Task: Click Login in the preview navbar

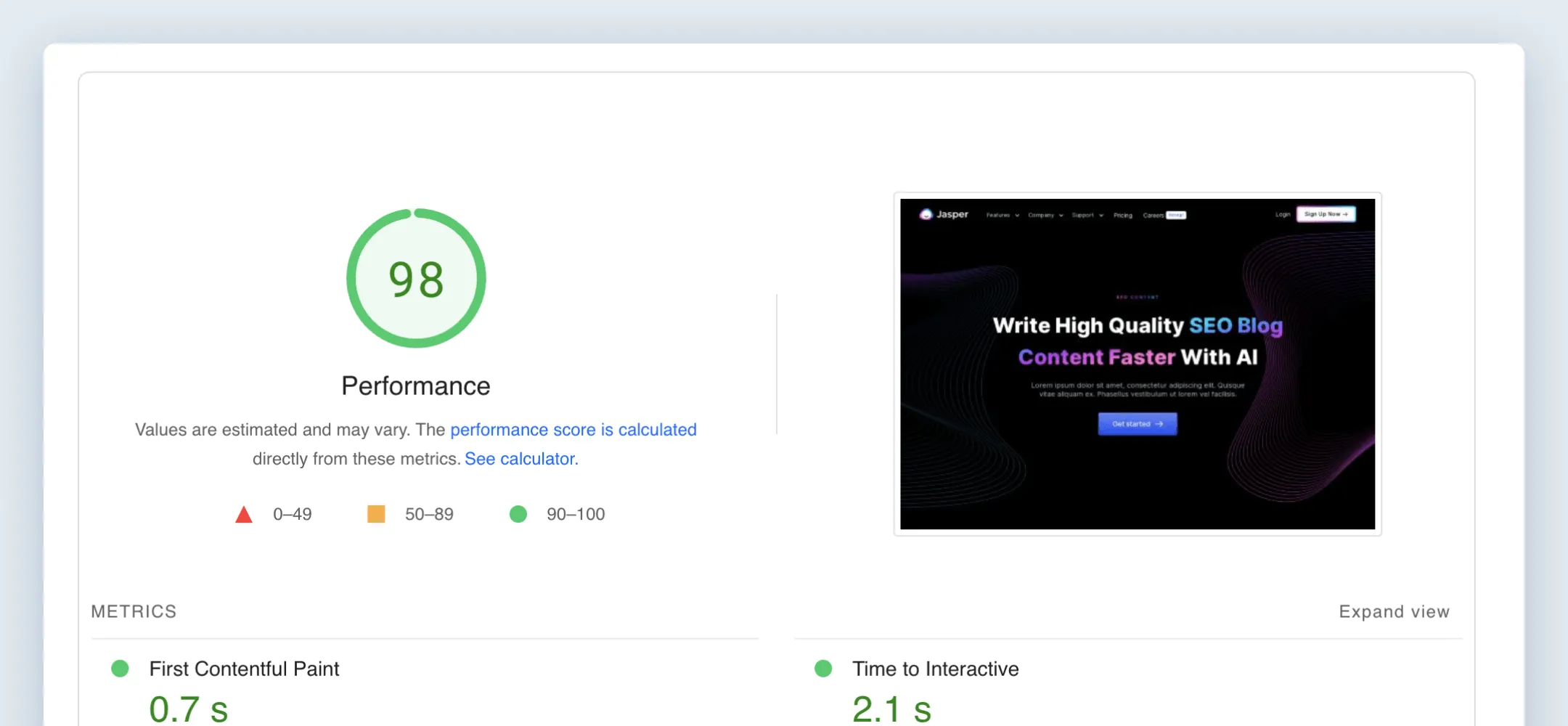Action: click(x=1283, y=214)
